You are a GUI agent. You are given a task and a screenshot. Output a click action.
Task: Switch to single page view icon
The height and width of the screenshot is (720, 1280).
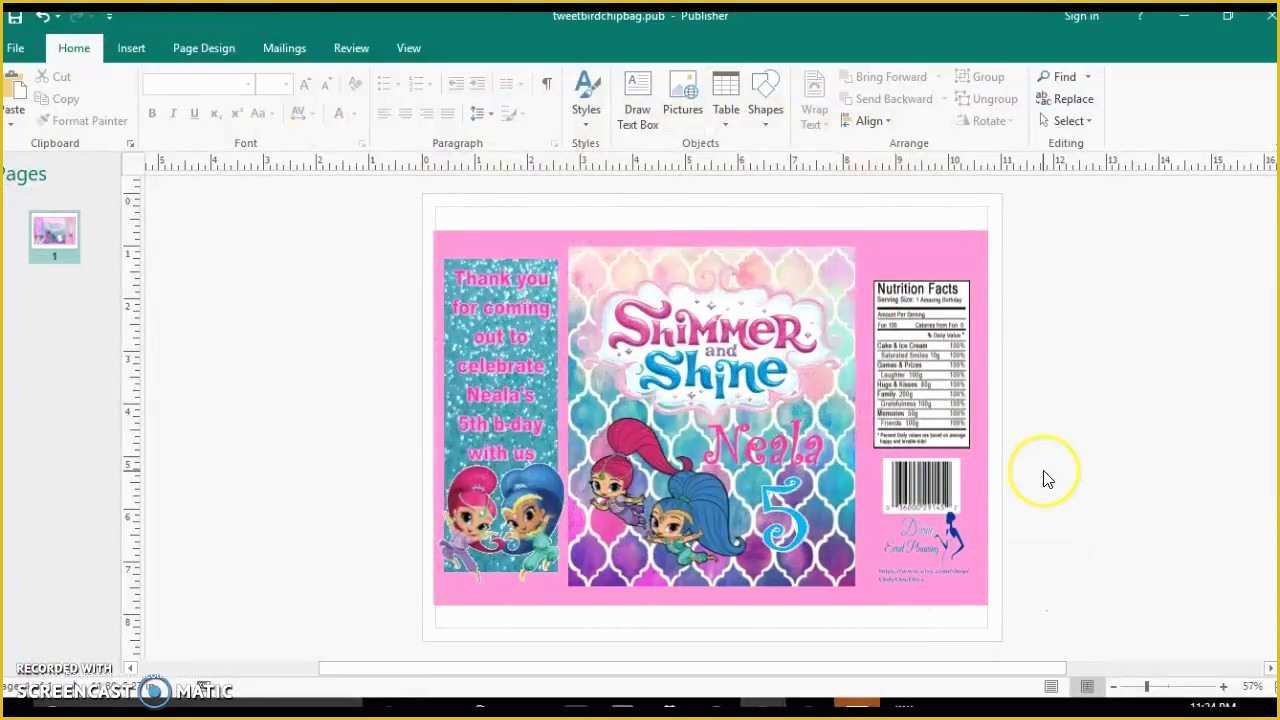click(1051, 687)
